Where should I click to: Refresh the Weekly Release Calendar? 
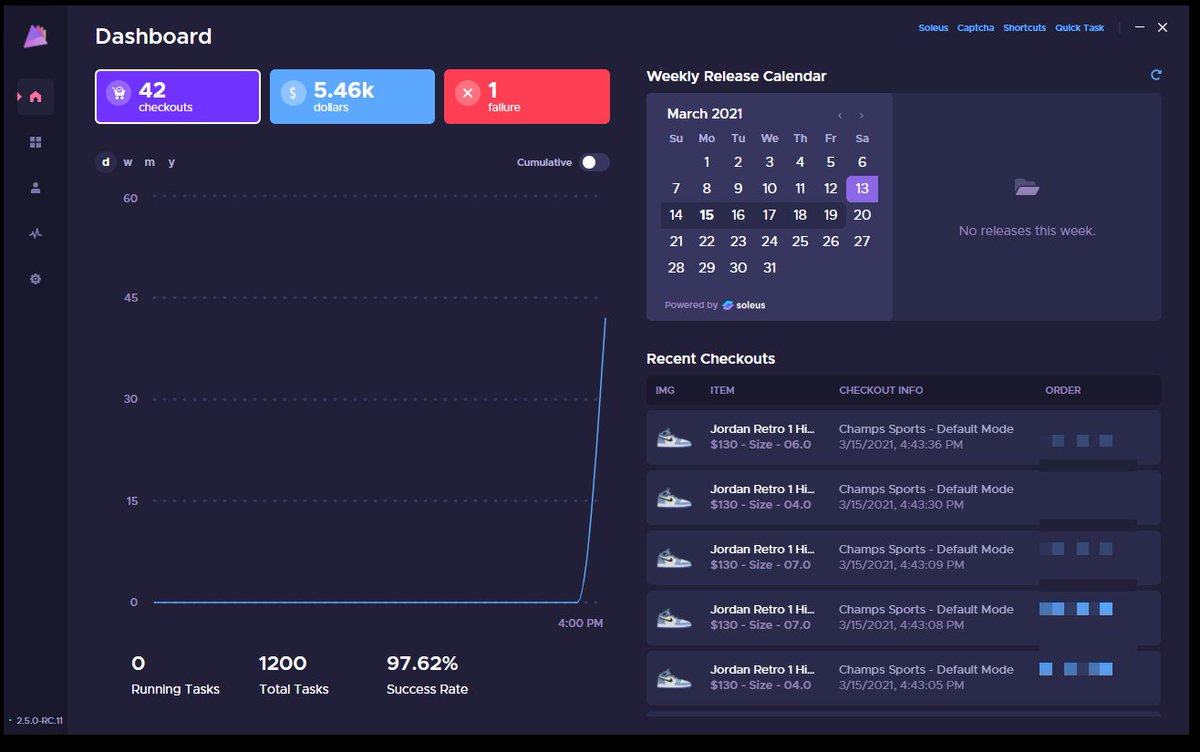tap(1156, 75)
